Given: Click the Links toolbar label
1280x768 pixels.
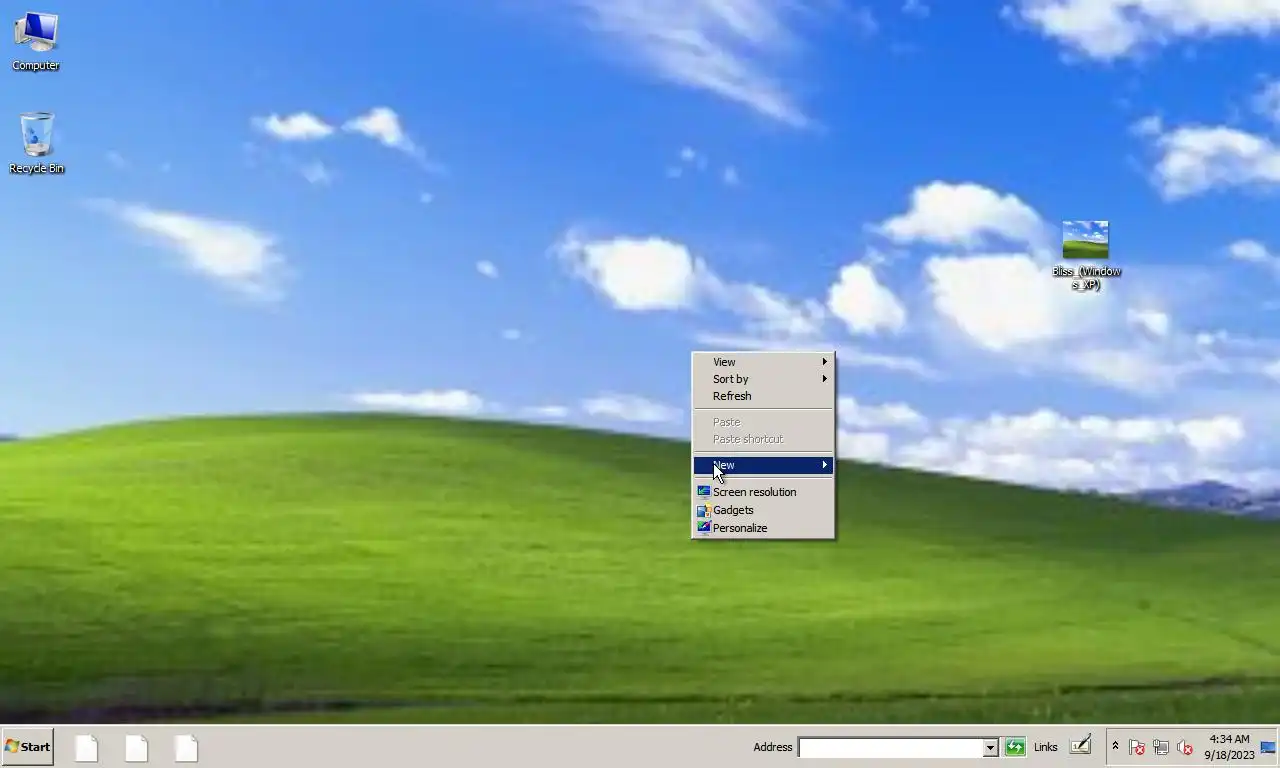Looking at the screenshot, I should point(1046,747).
